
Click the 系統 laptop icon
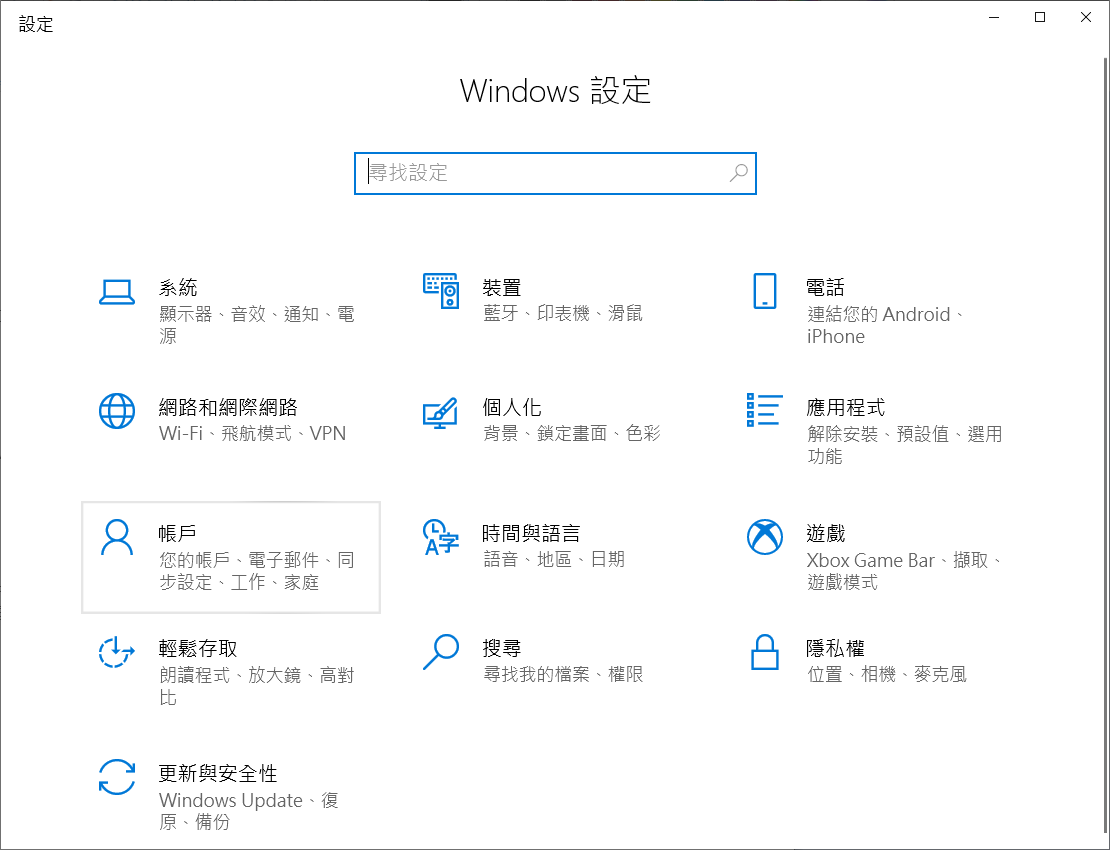click(117, 291)
